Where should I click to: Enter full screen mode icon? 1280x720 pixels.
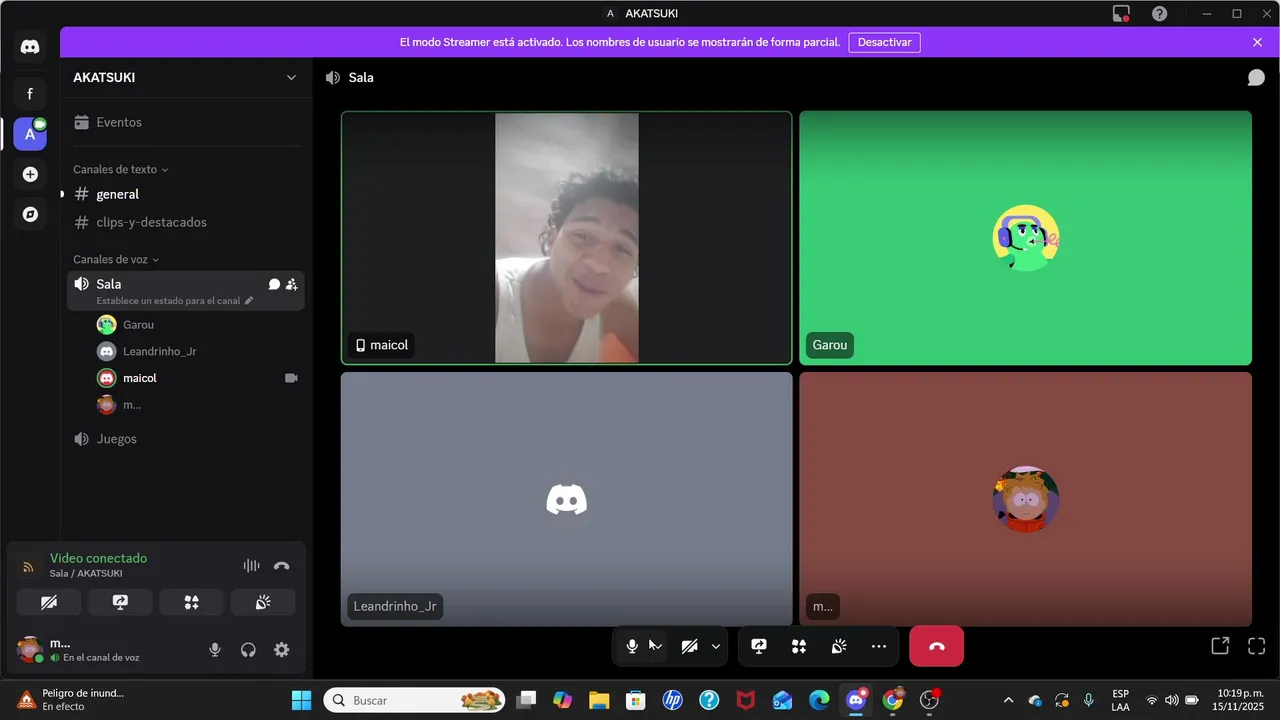point(1257,646)
